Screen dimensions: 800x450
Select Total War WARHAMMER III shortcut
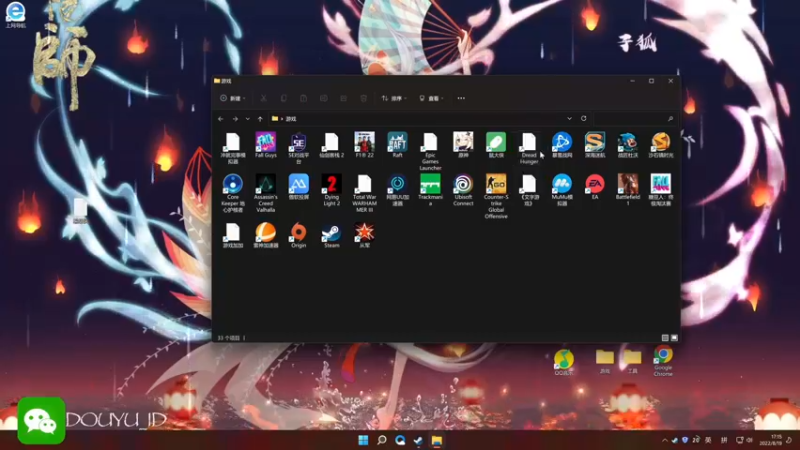point(364,193)
